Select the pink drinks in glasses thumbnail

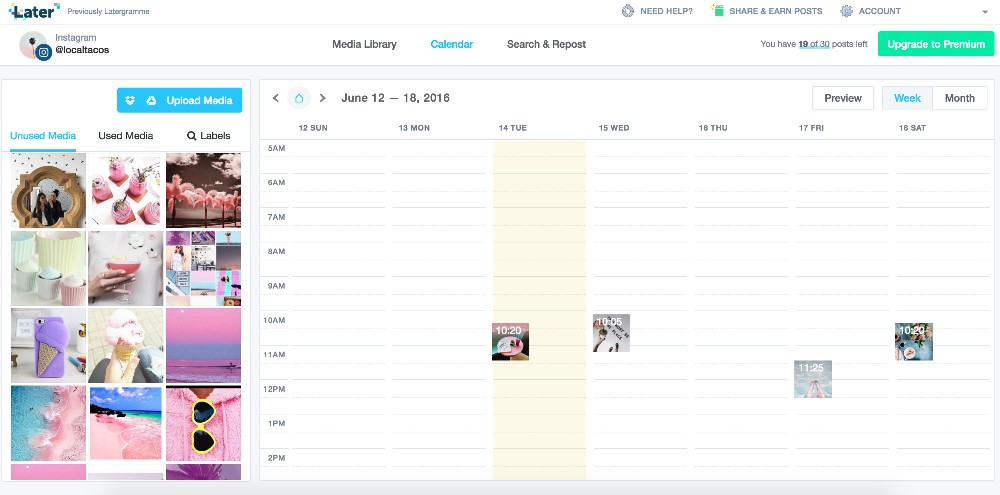click(x=126, y=191)
